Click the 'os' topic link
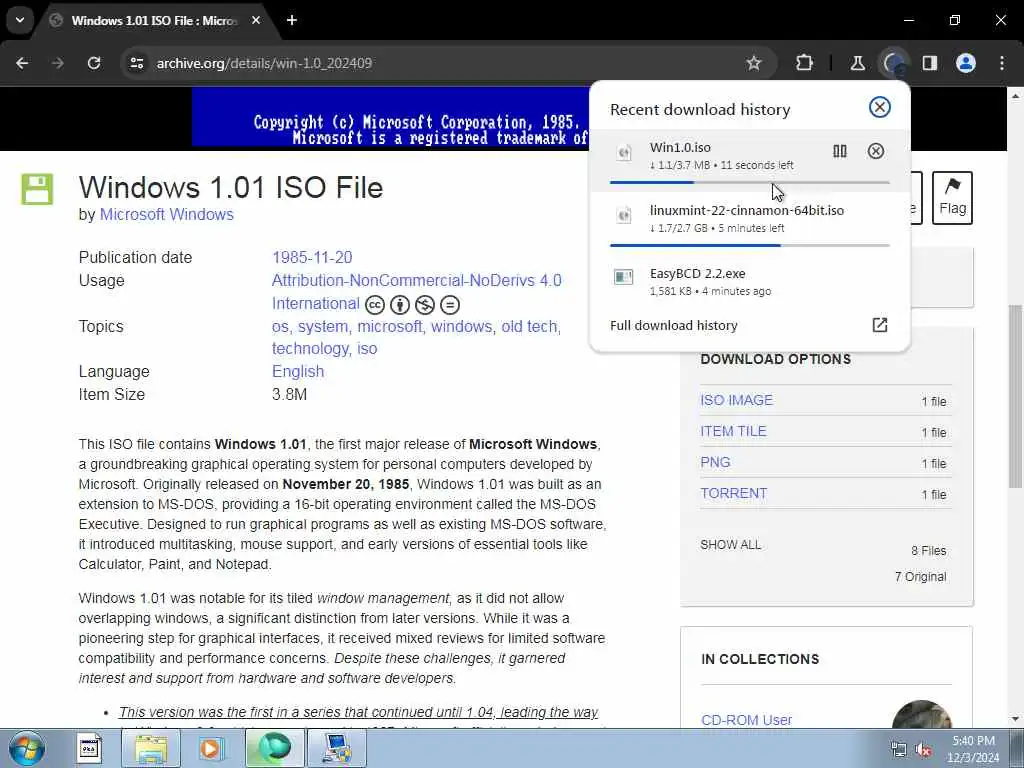The image size is (1024, 768). [x=280, y=327]
